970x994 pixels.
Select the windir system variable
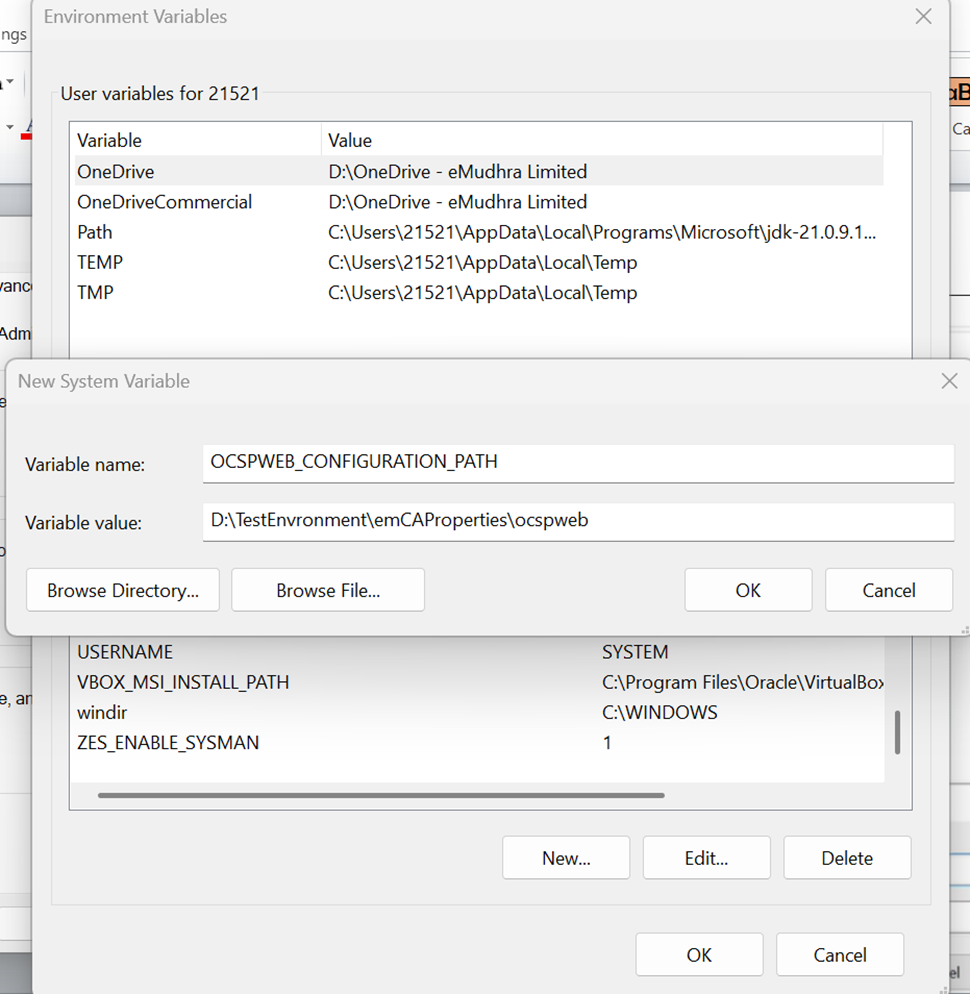click(x=102, y=713)
